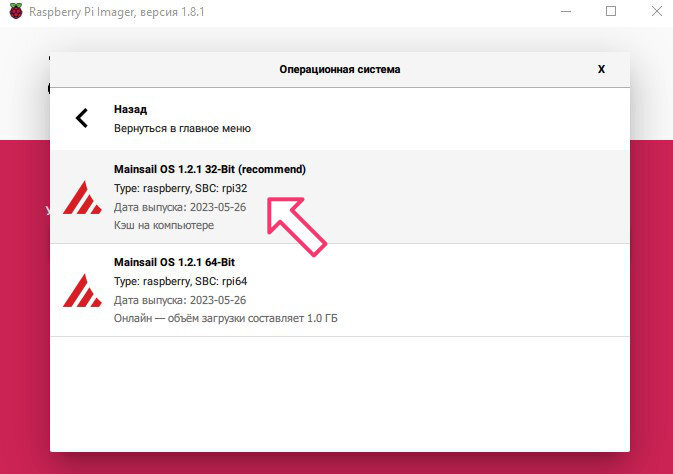
Task: Click 'Type: raspberry, SBC: rpi32' line
Action: click(x=181, y=188)
